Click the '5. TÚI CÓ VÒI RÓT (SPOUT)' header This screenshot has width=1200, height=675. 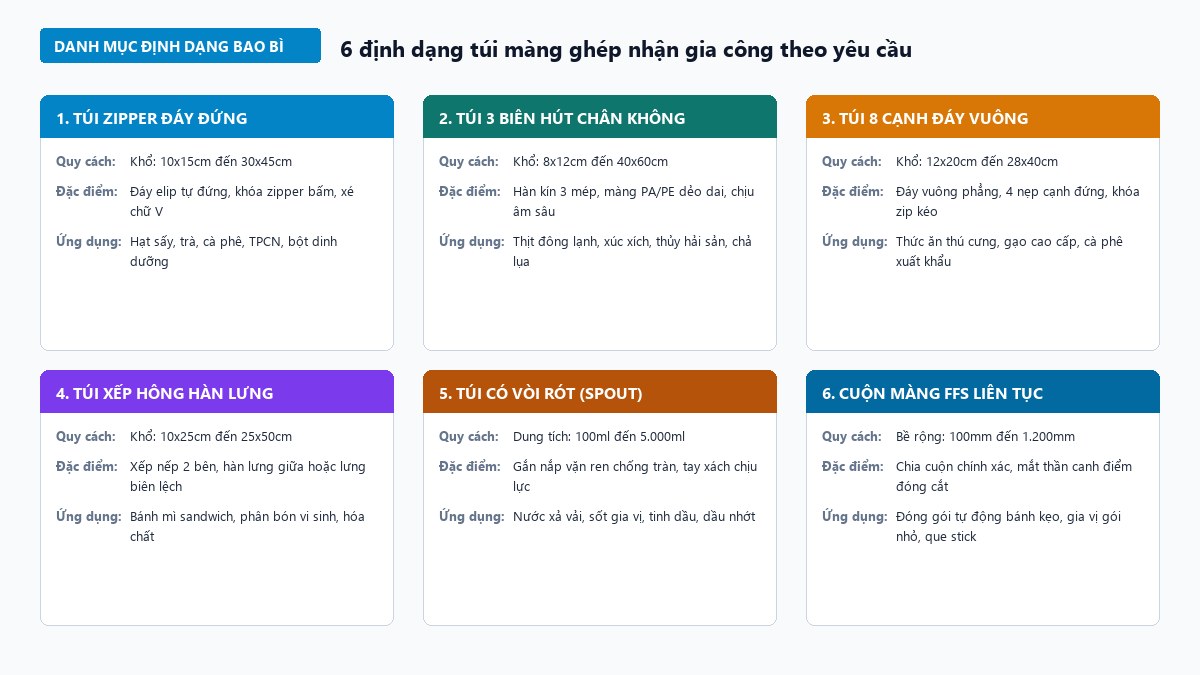pyautogui.click(x=600, y=392)
